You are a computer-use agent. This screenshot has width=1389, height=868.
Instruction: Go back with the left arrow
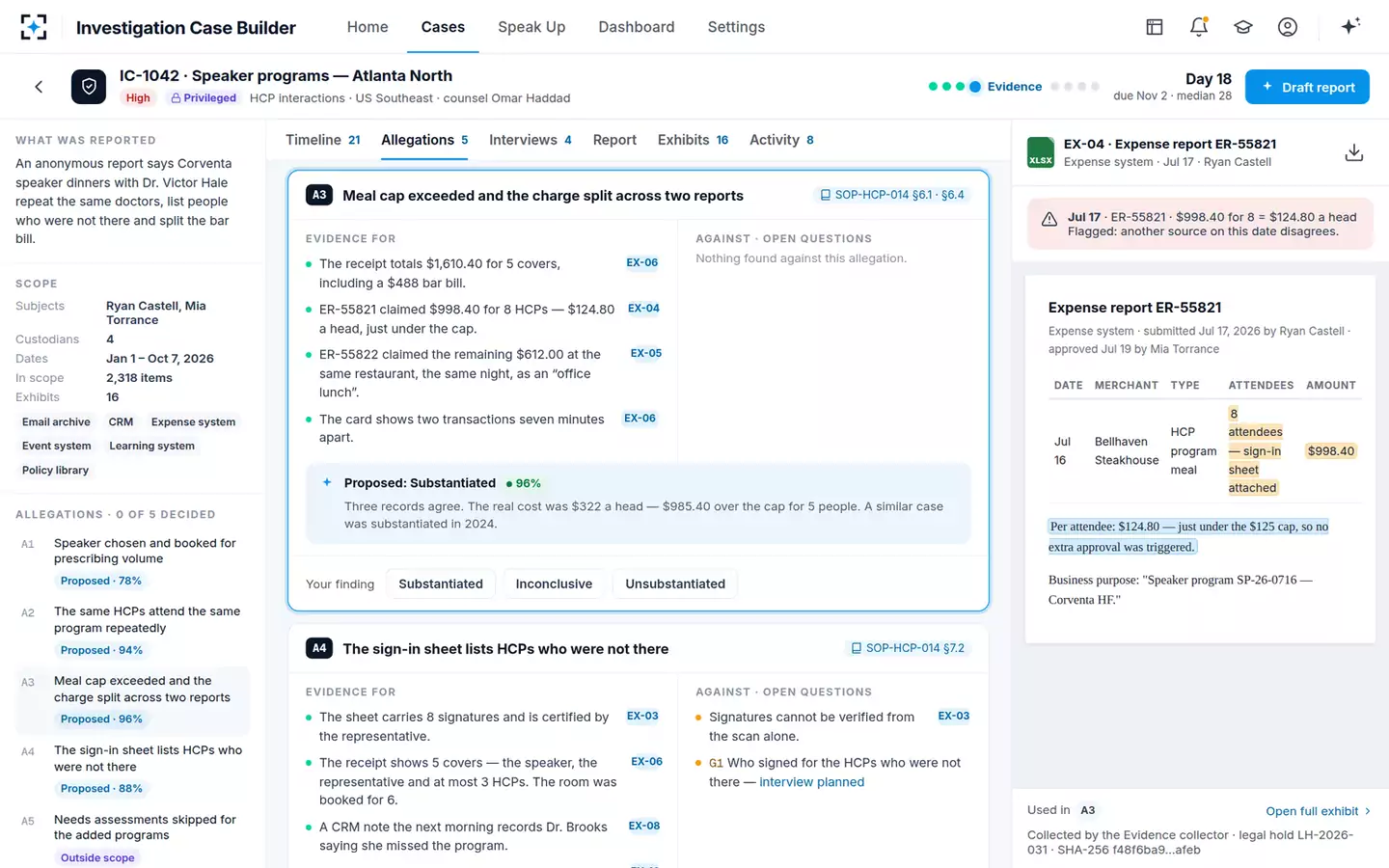coord(39,87)
